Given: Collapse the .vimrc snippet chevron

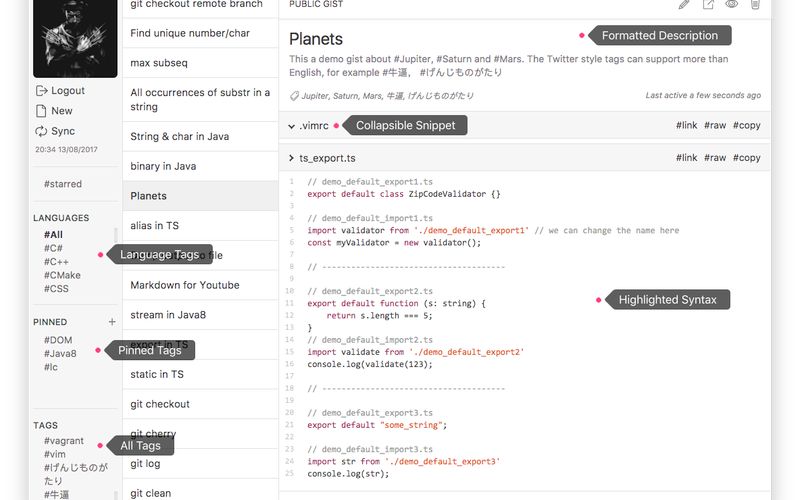Looking at the screenshot, I should [291, 126].
